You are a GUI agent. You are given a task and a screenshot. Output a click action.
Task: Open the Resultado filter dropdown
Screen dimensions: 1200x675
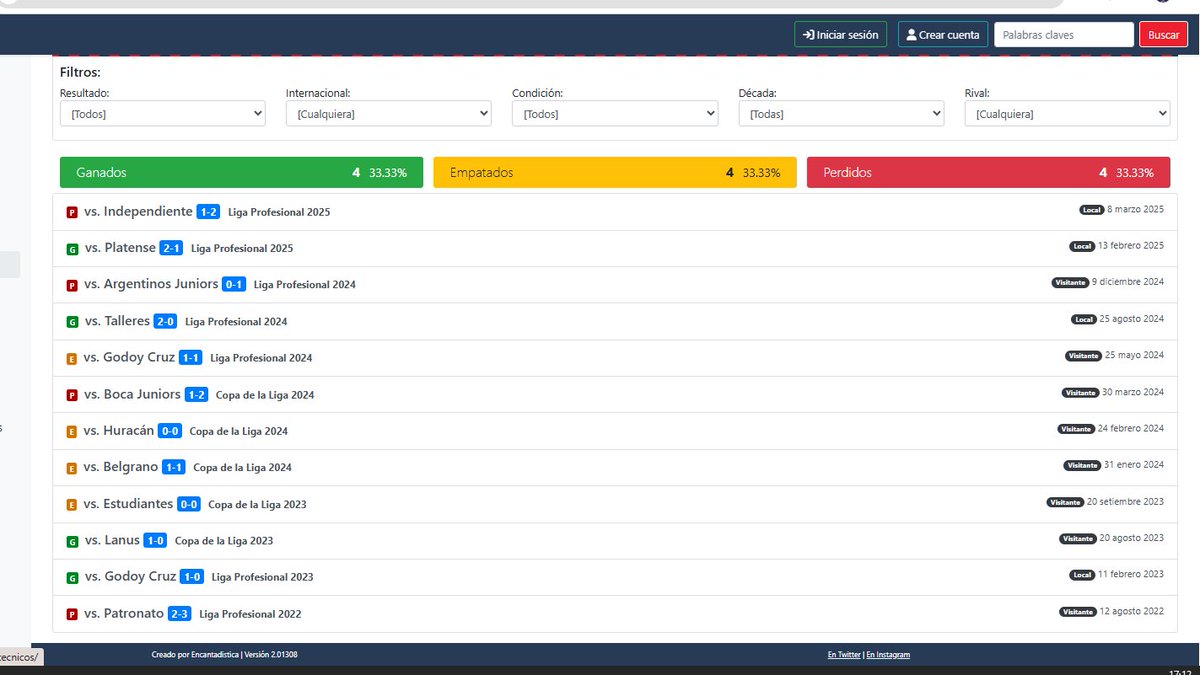tap(162, 114)
